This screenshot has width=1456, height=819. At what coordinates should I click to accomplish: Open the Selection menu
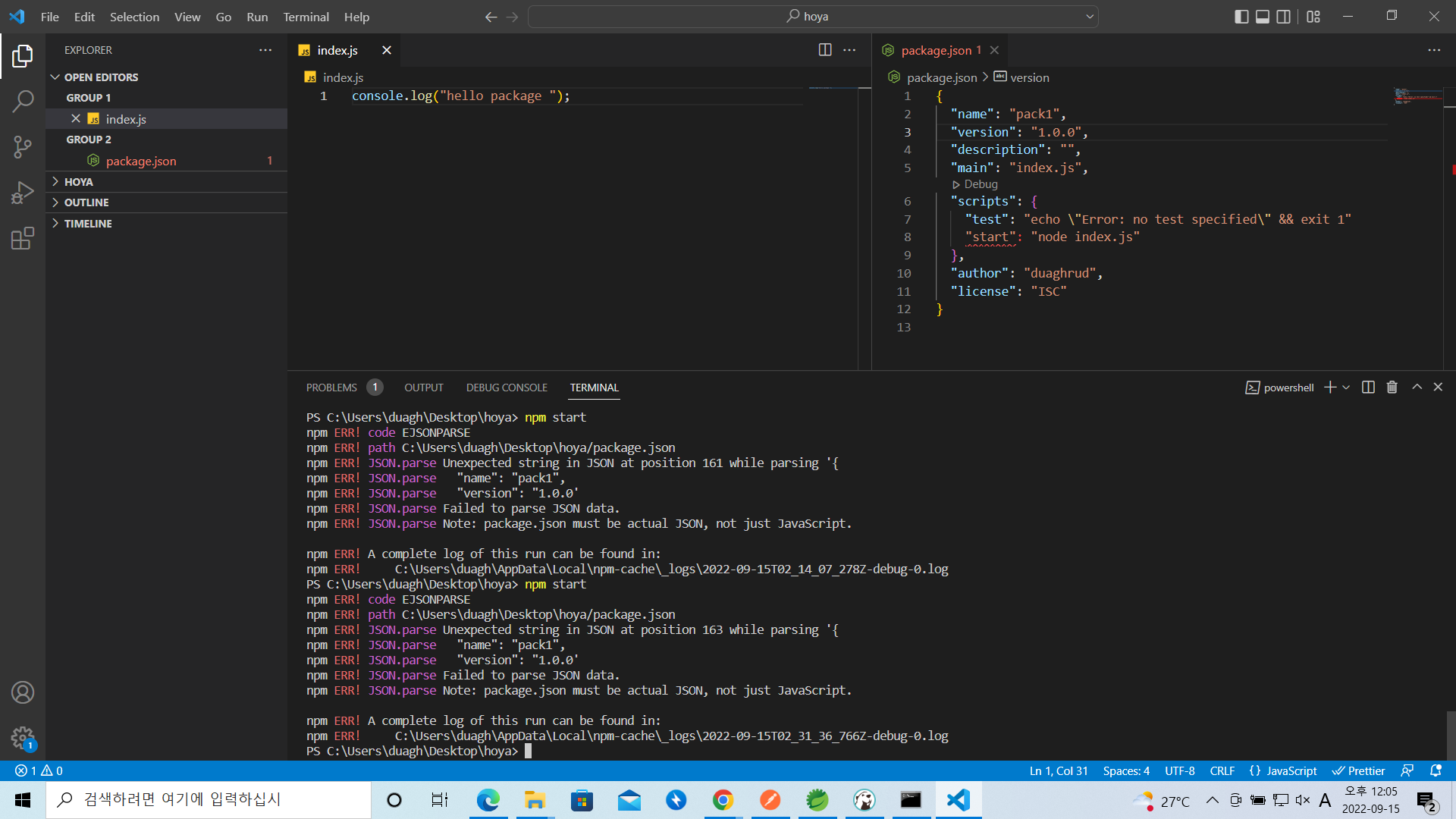[x=134, y=17]
